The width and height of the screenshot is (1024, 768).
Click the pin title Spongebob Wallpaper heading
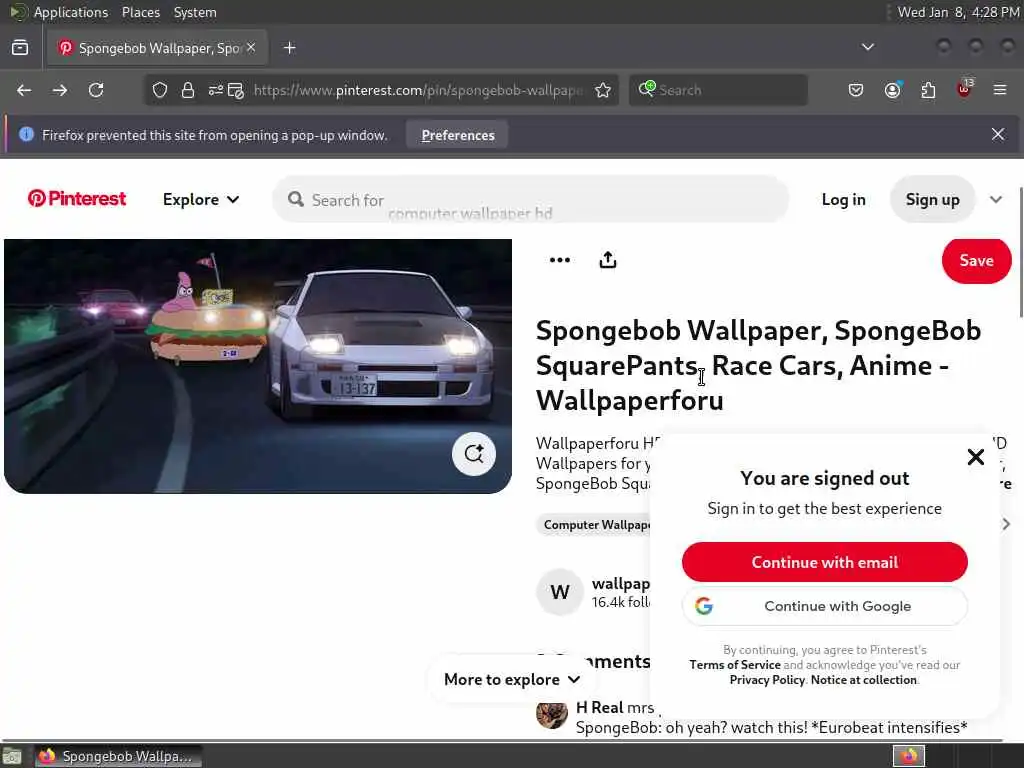758,365
